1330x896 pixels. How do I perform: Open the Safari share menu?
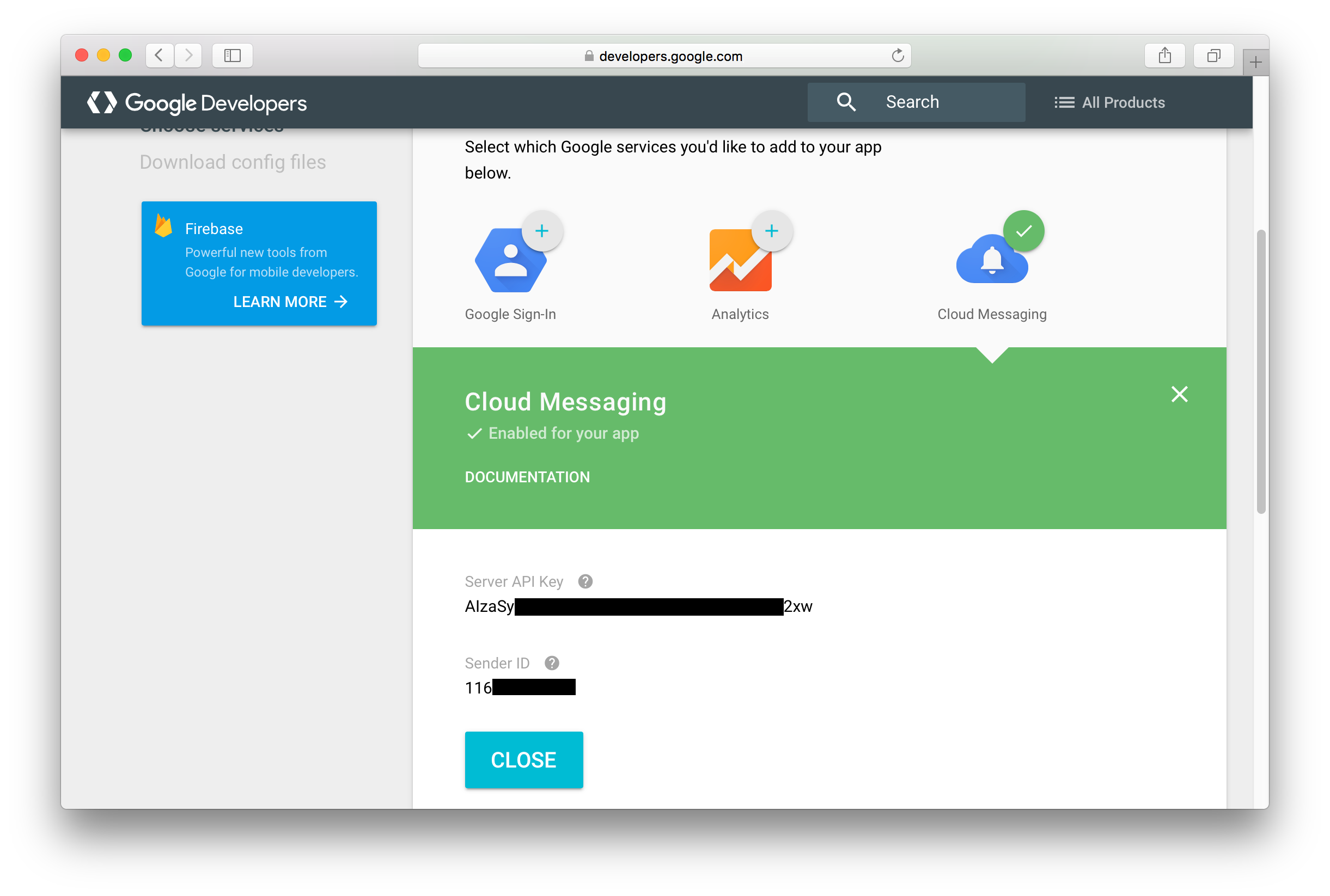[x=1164, y=56]
